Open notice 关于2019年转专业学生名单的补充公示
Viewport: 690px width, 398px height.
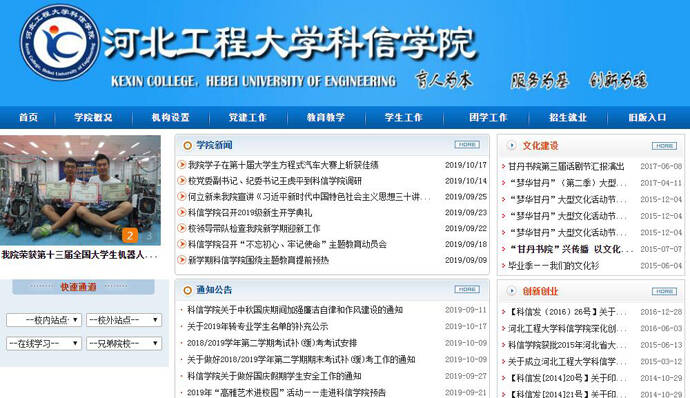pos(257,327)
